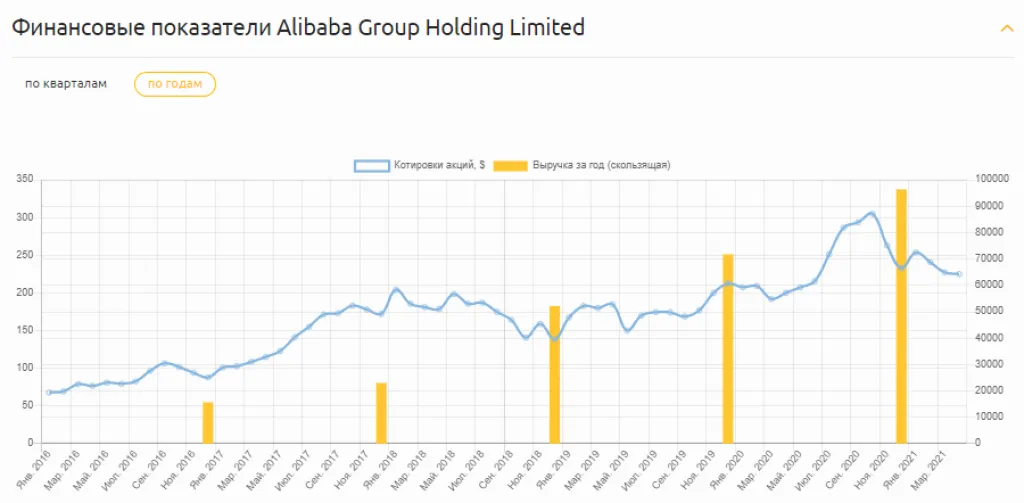Click the "350" label on the left axis

point(25,179)
